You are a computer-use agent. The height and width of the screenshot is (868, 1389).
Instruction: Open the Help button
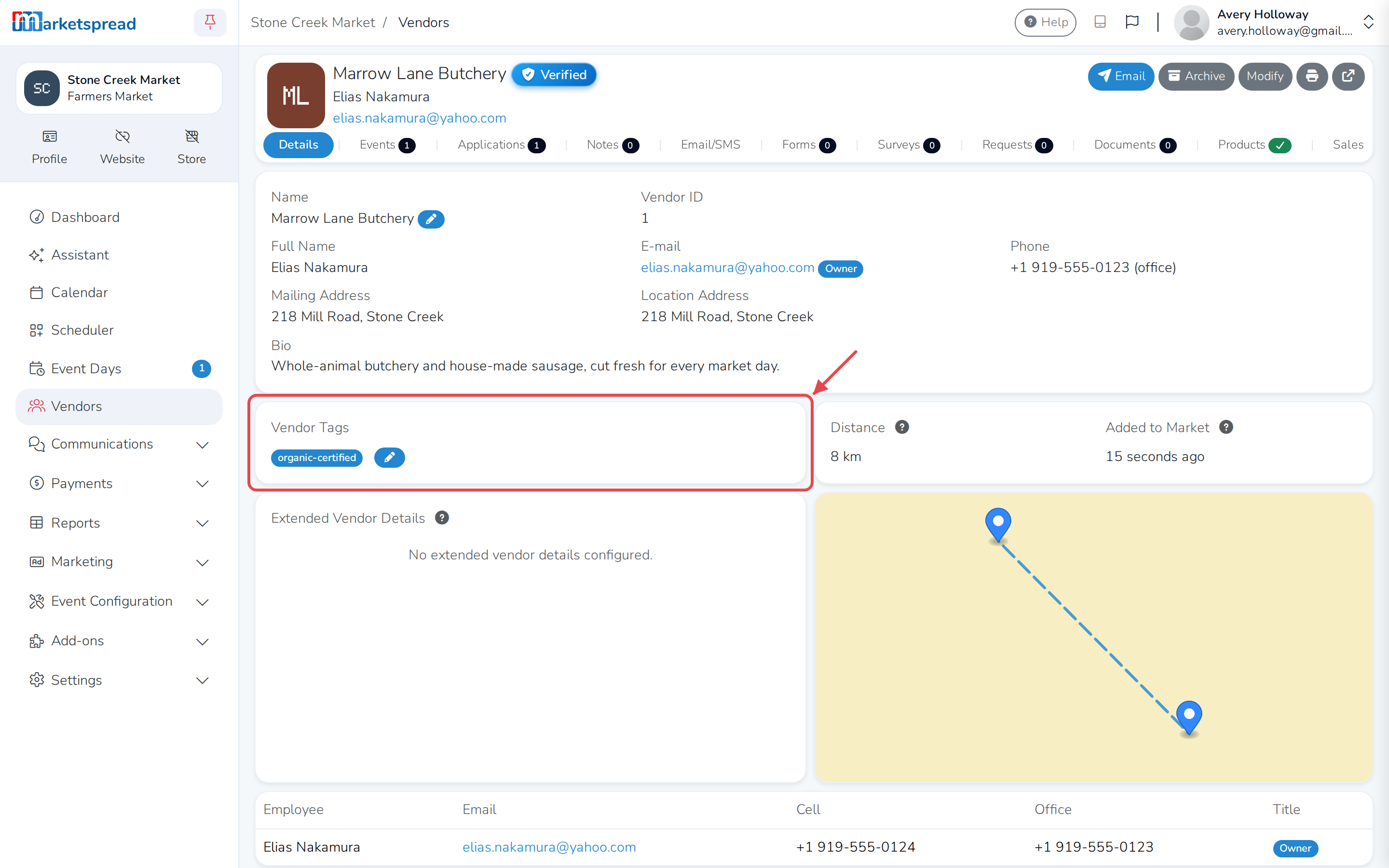click(x=1045, y=22)
